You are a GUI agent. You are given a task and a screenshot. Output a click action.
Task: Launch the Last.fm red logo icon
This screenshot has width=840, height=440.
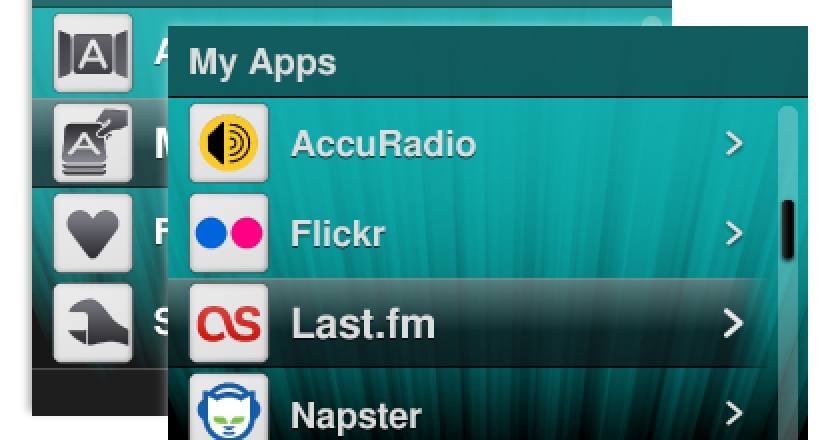[x=229, y=323]
